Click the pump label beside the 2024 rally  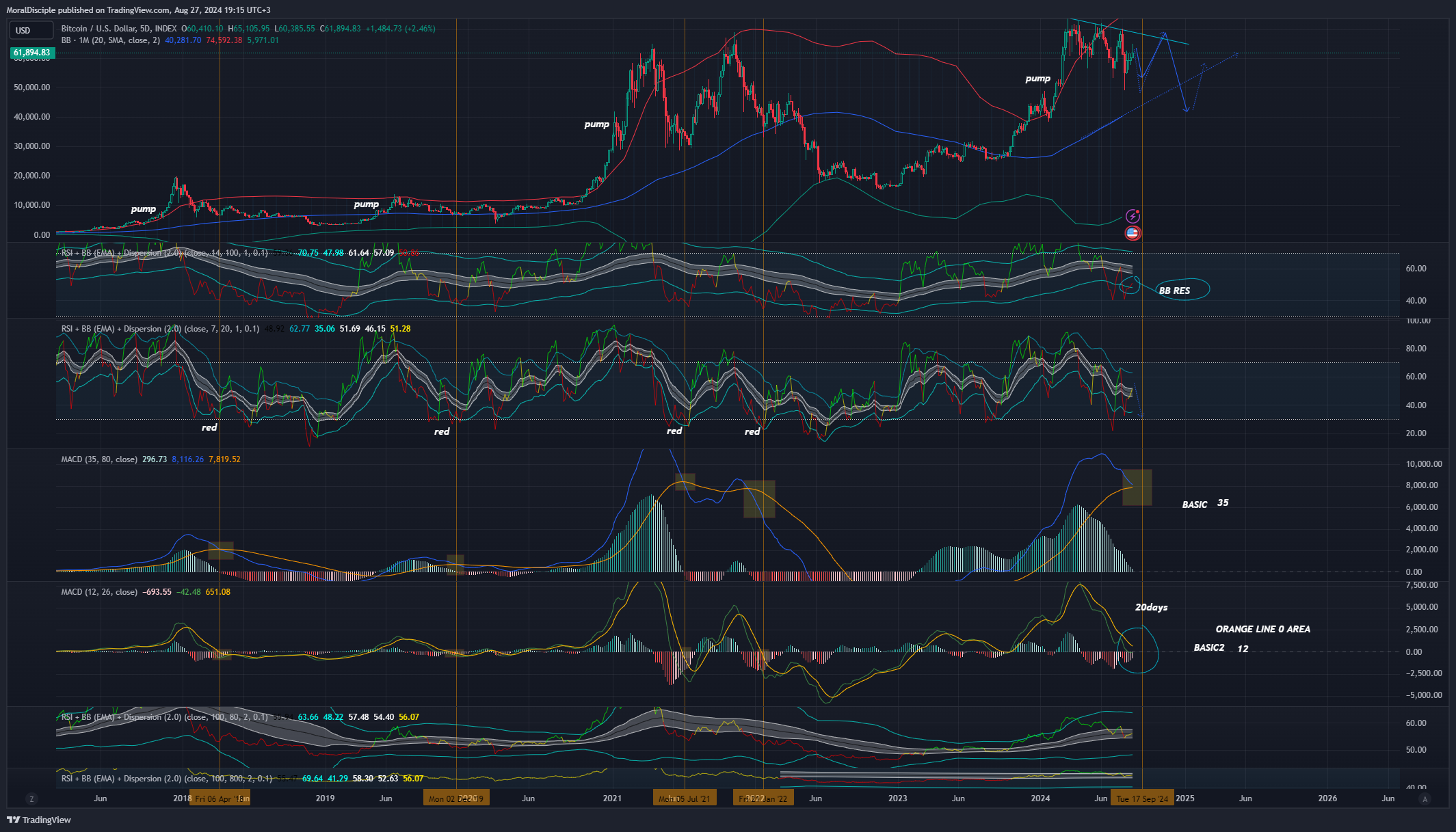[1037, 79]
